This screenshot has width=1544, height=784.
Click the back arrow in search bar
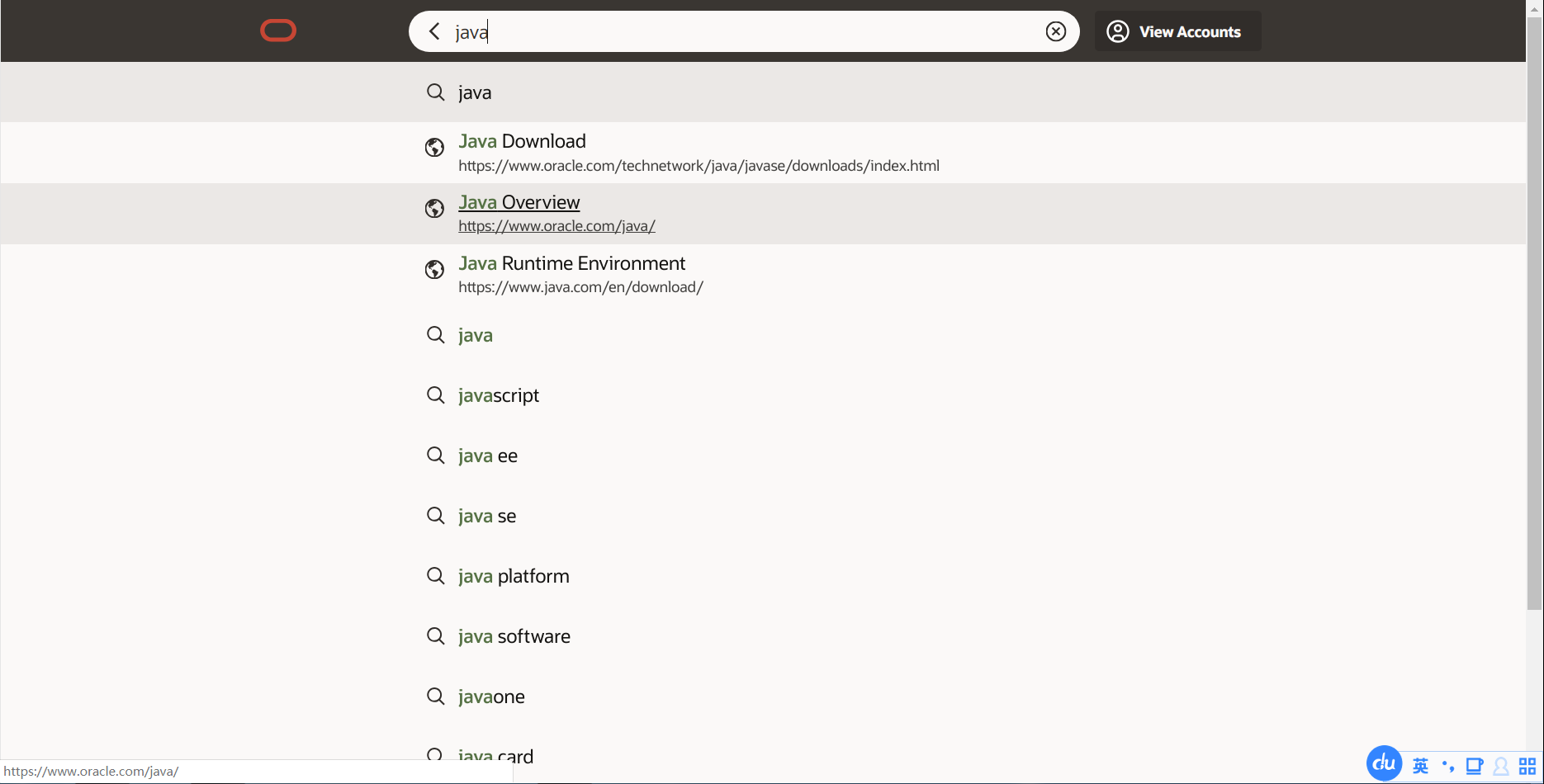pyautogui.click(x=434, y=31)
